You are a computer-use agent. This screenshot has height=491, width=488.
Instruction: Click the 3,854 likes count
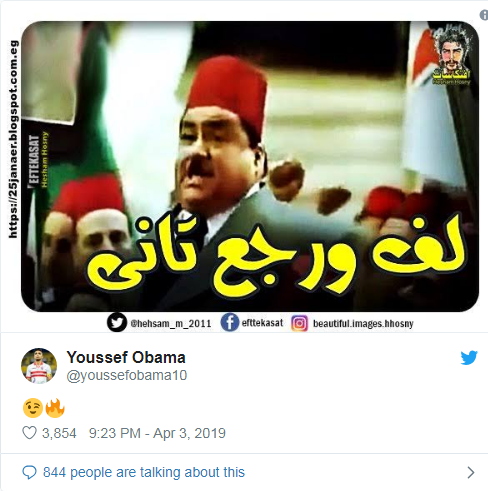pyautogui.click(x=59, y=433)
